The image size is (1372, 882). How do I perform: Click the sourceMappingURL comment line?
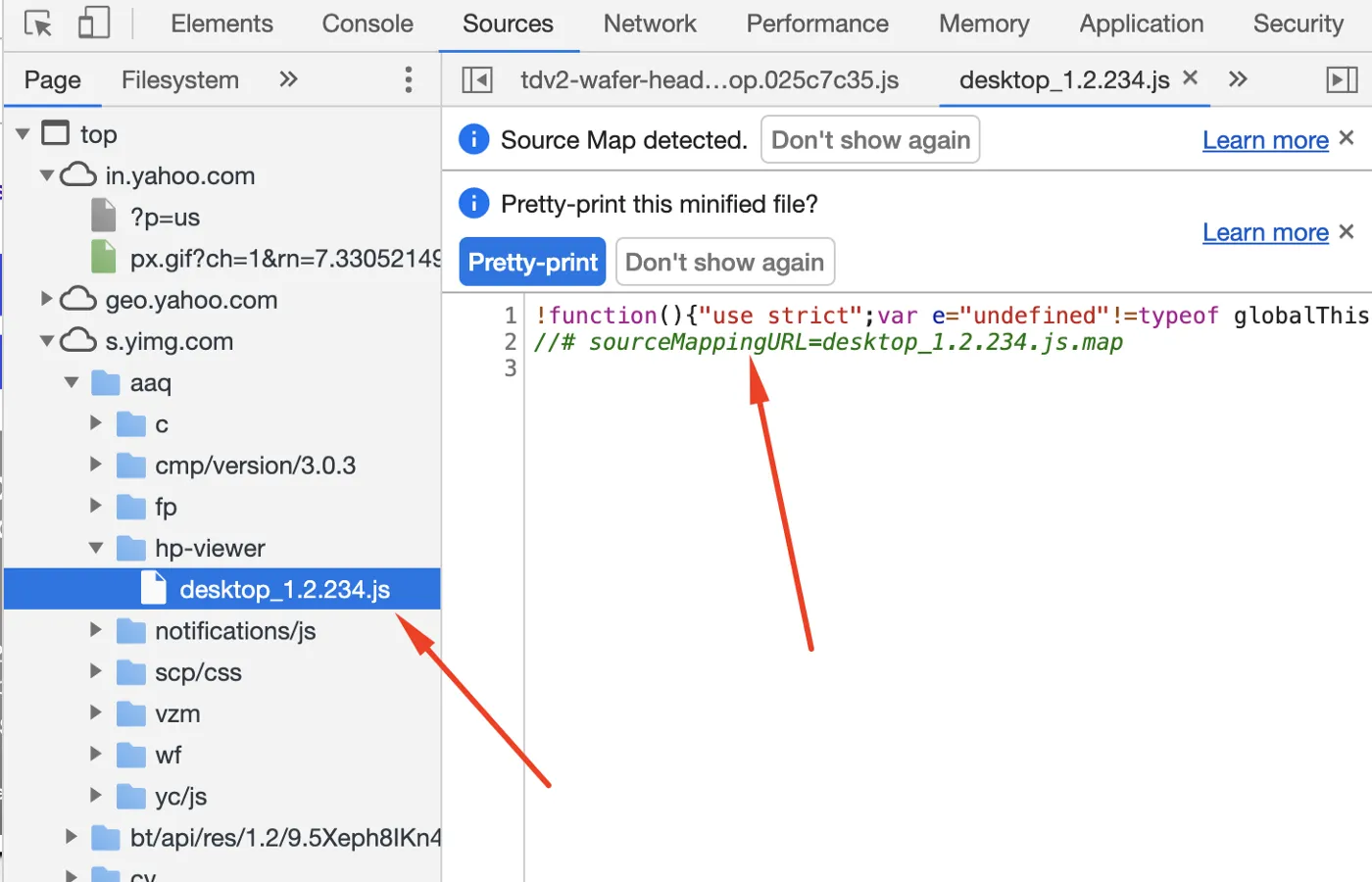(828, 342)
